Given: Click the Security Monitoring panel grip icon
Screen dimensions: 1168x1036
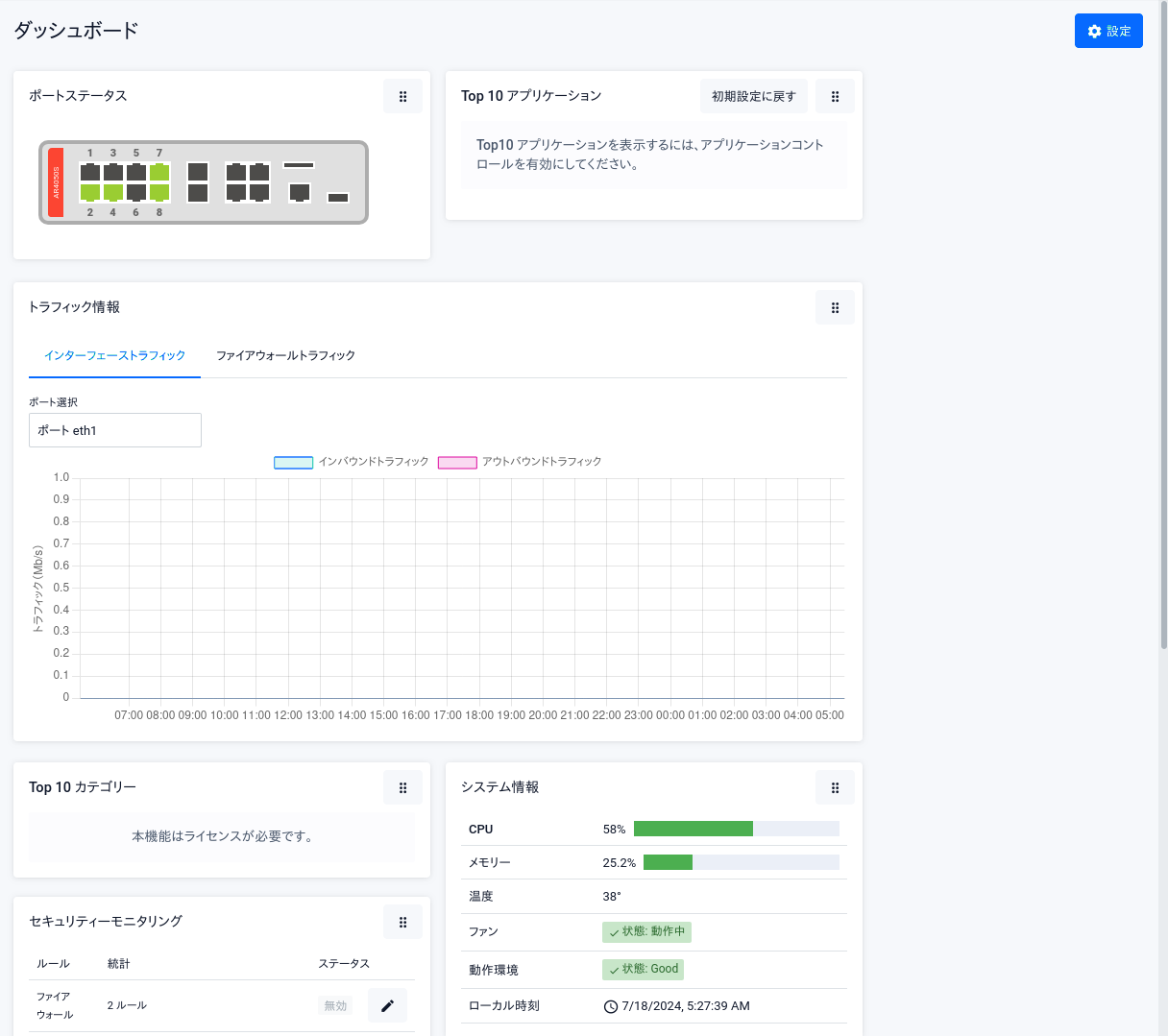Looking at the screenshot, I should point(402,922).
